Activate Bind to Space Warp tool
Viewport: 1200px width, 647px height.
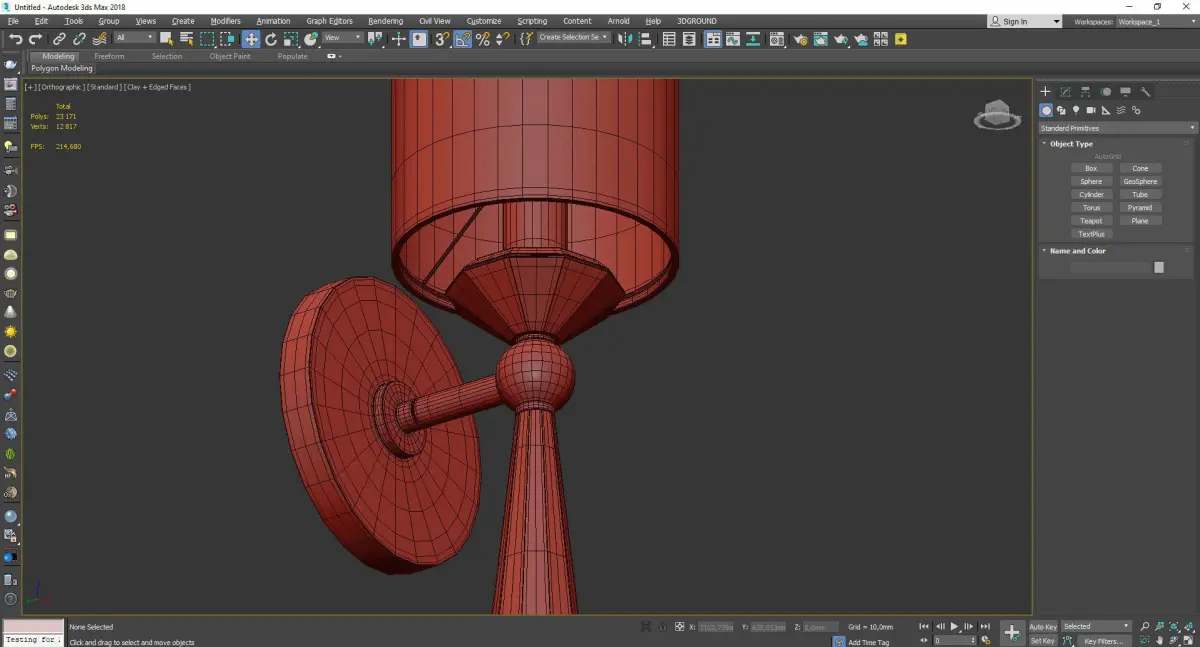[x=99, y=39]
